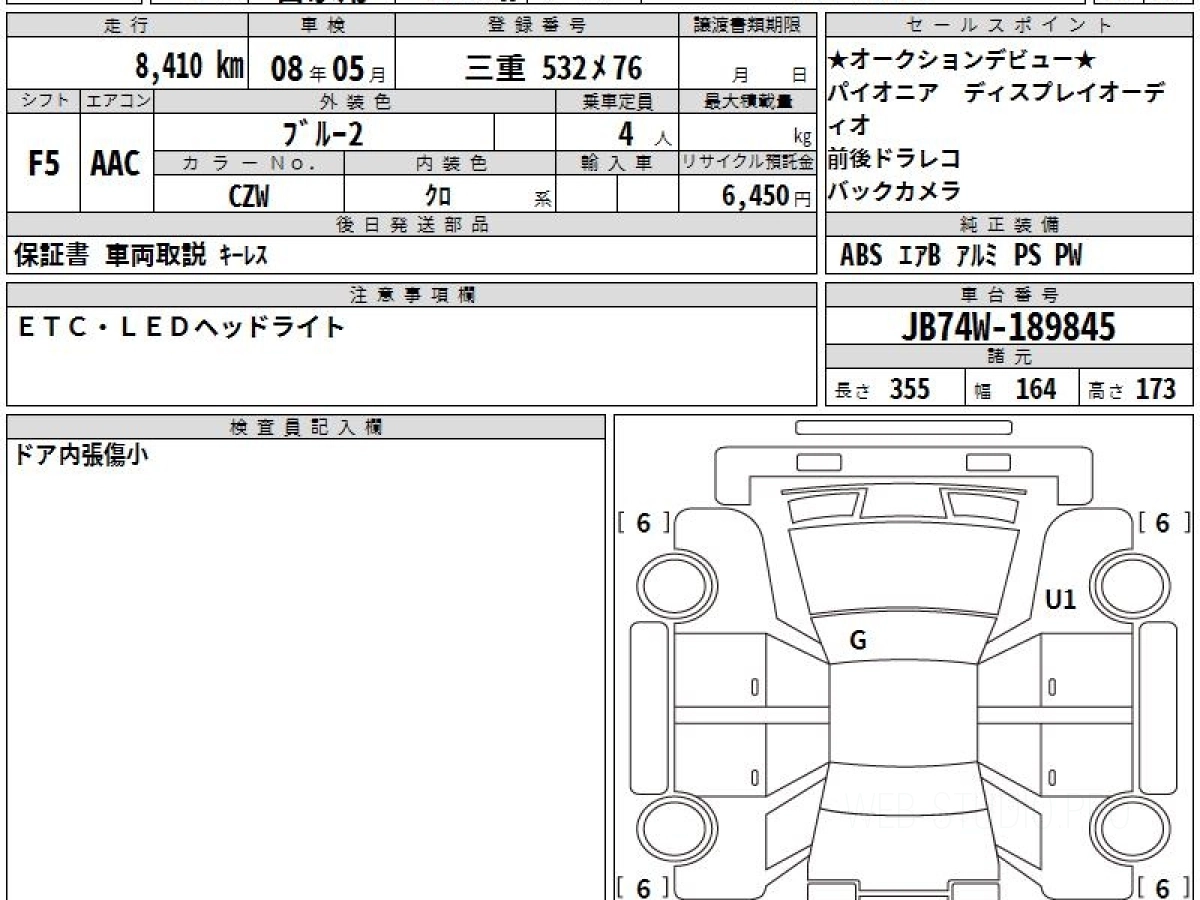Select registration number 三重 532メ76
1200x900 pixels.
pyautogui.click(x=553, y=68)
